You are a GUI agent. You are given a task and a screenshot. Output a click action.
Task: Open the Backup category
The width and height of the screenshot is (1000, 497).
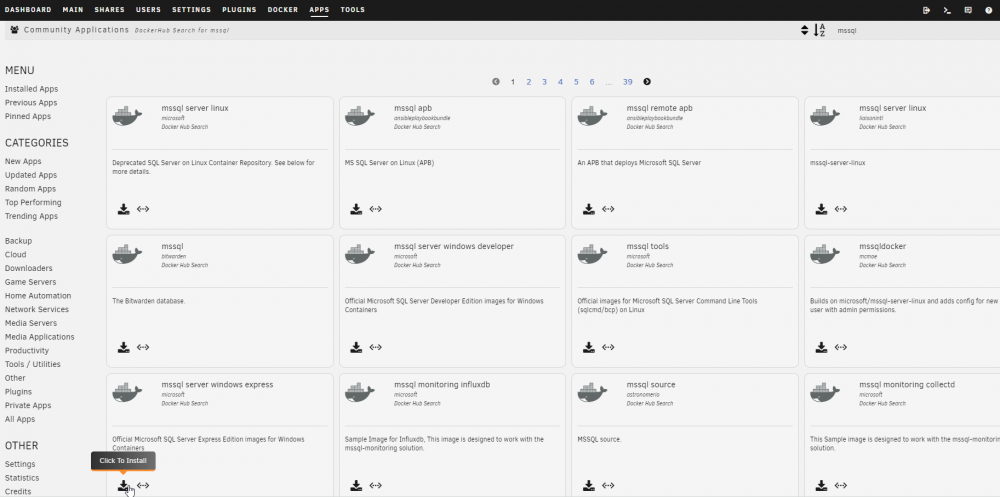click(x=18, y=241)
